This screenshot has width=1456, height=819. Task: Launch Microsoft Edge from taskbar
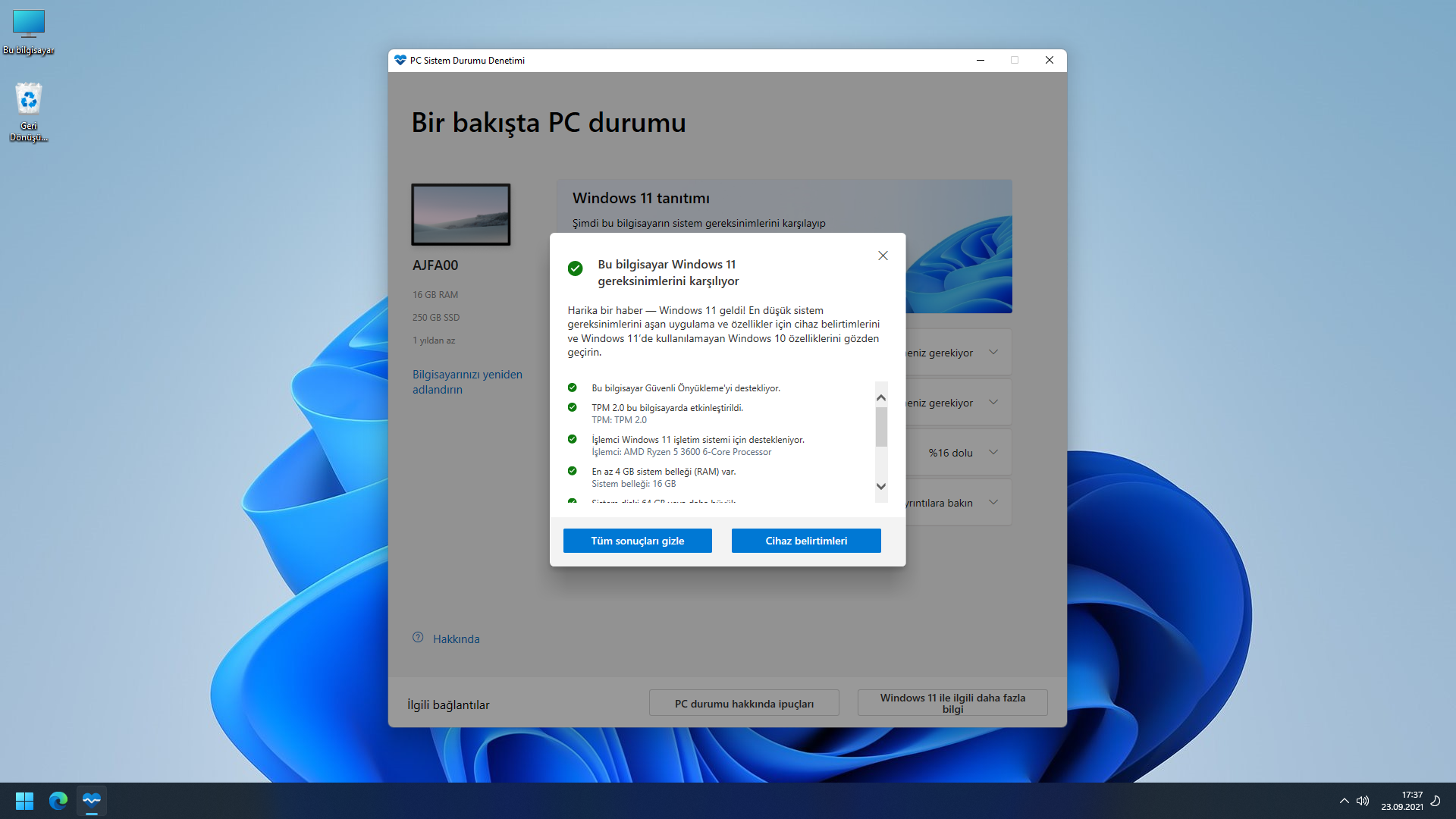58,801
